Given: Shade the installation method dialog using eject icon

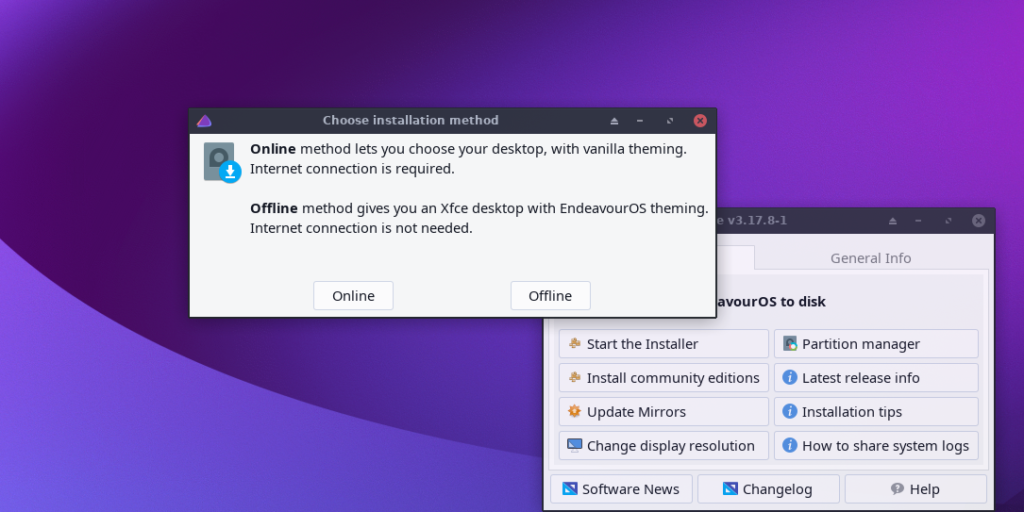Looking at the screenshot, I should tap(614, 121).
